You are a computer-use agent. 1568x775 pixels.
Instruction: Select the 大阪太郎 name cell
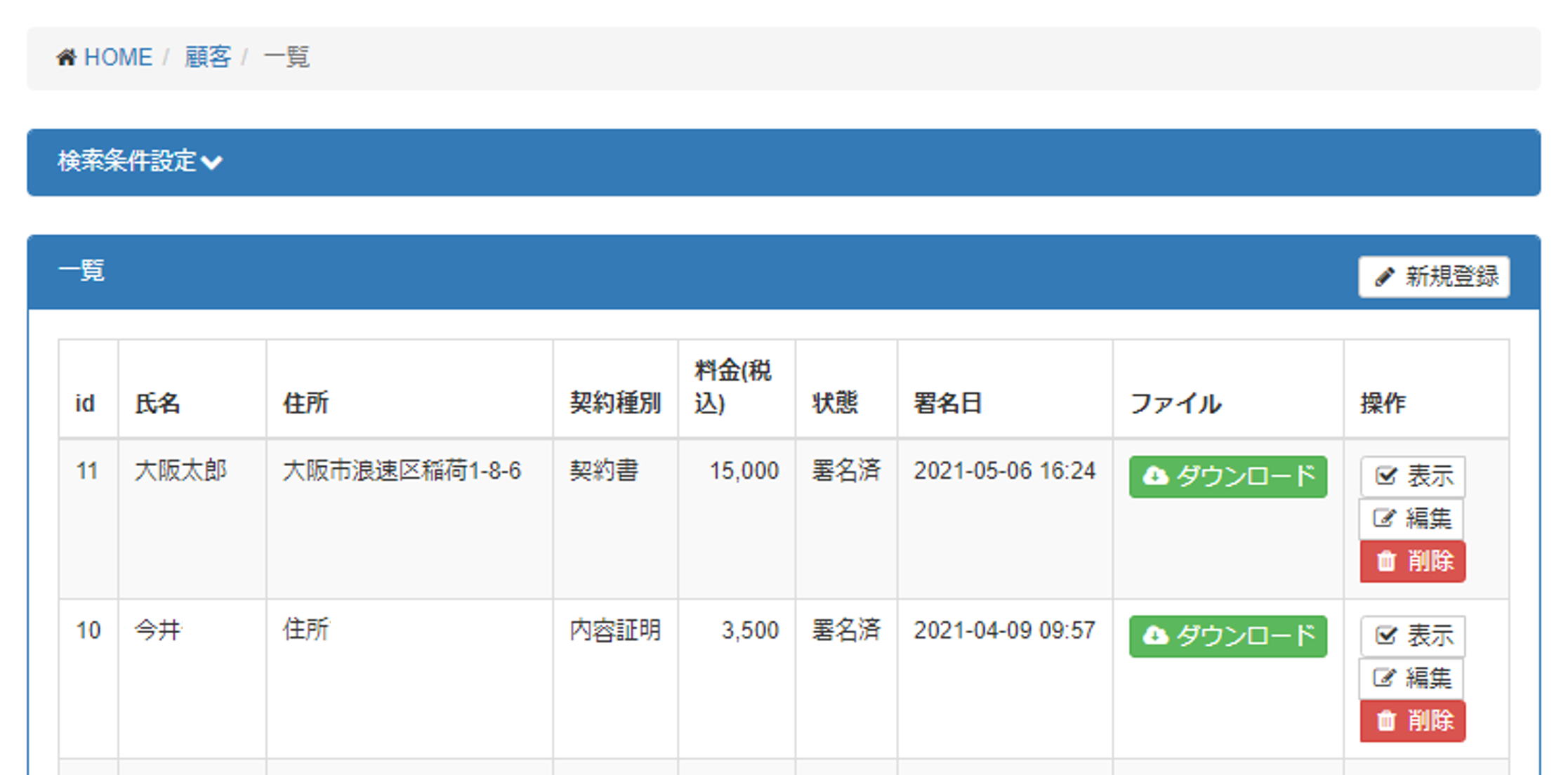(180, 470)
